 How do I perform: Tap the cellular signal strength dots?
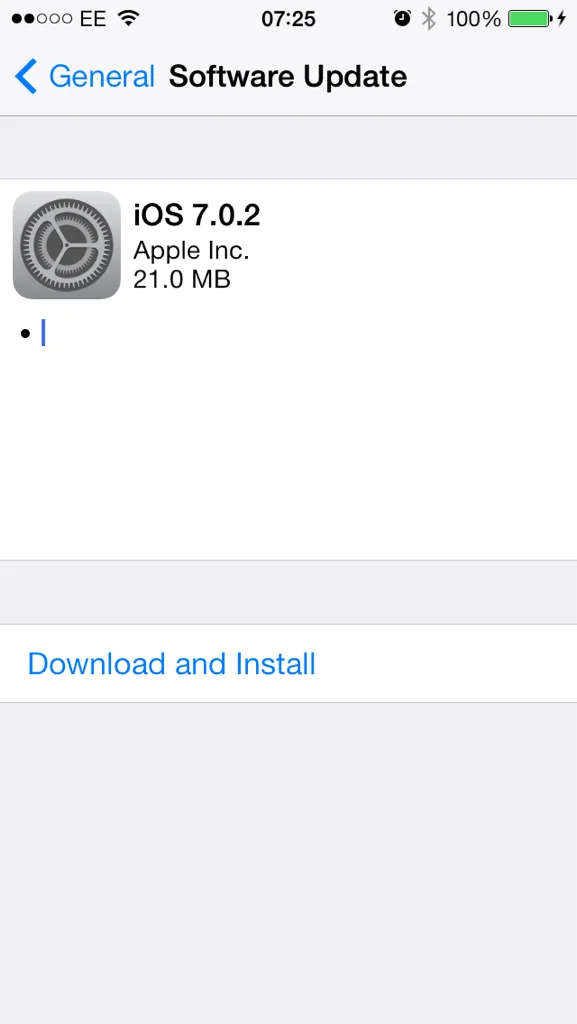pos(41,19)
